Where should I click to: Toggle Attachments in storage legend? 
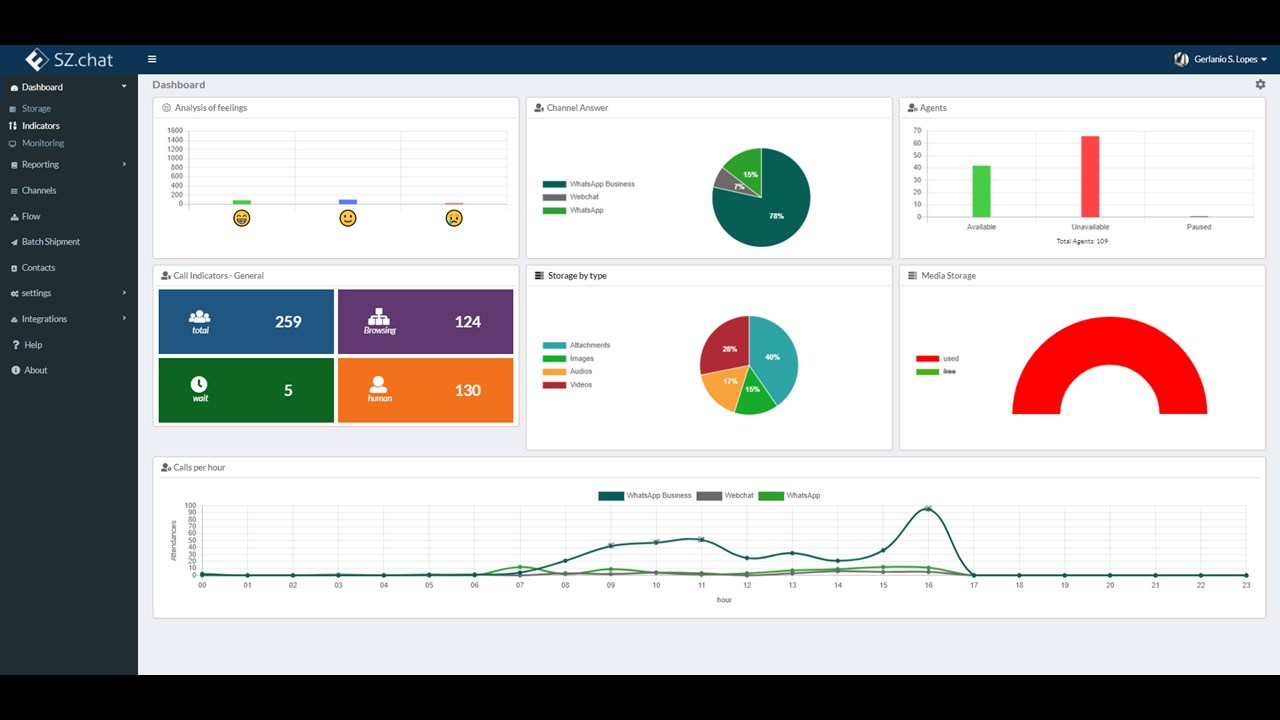point(576,345)
